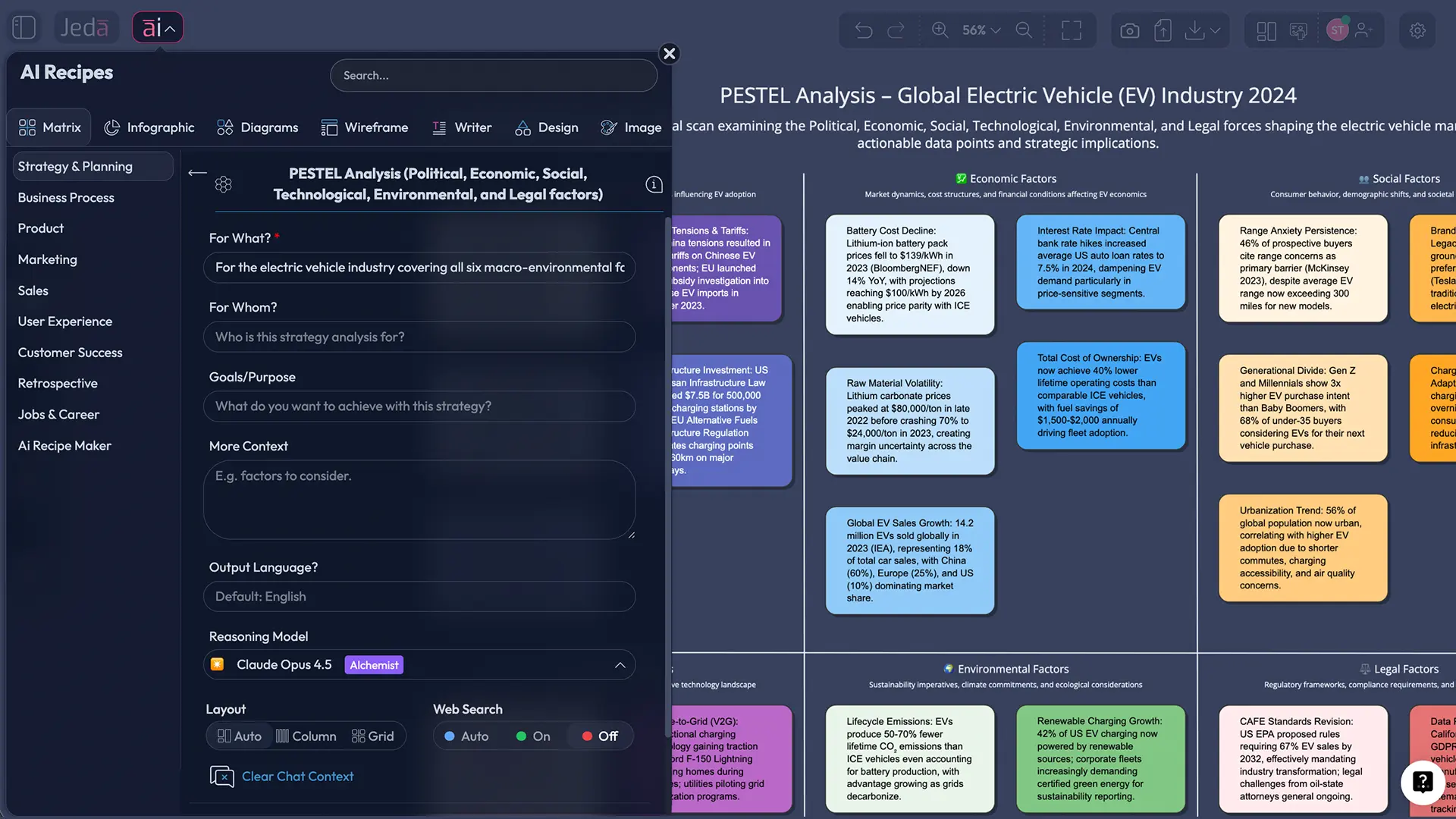This screenshot has height=819, width=1456.
Task: Select the Matrix recipe category icon
Action: 27,127
